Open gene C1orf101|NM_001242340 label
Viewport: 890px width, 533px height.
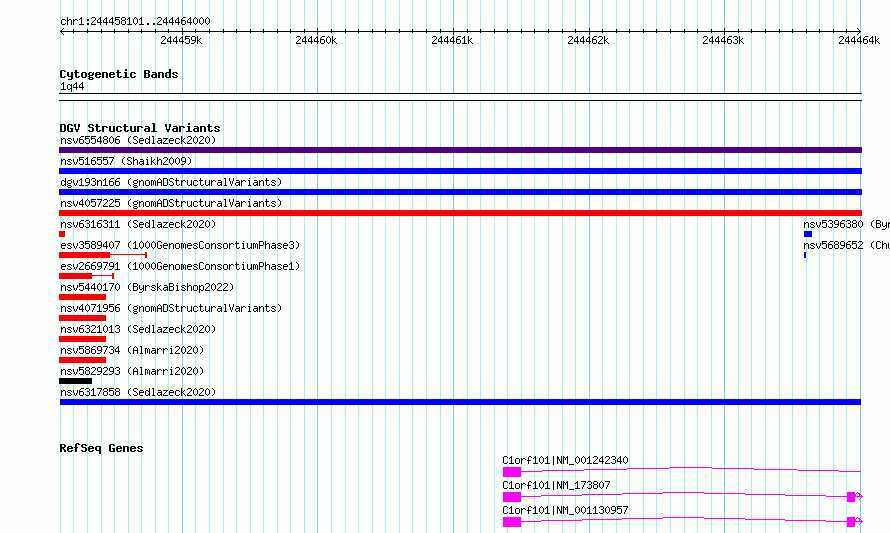coord(565,460)
